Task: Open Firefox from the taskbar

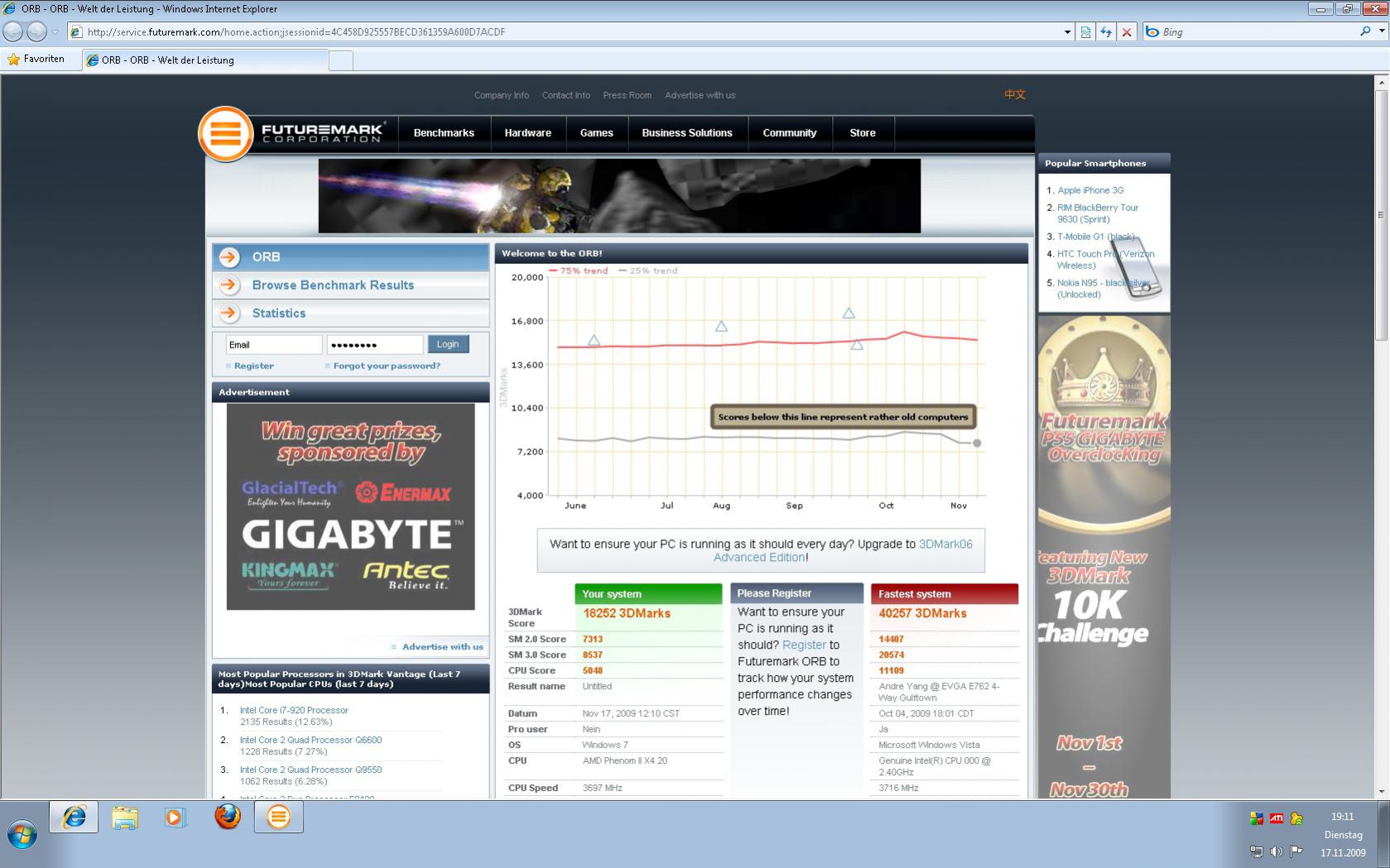Action: click(x=227, y=817)
